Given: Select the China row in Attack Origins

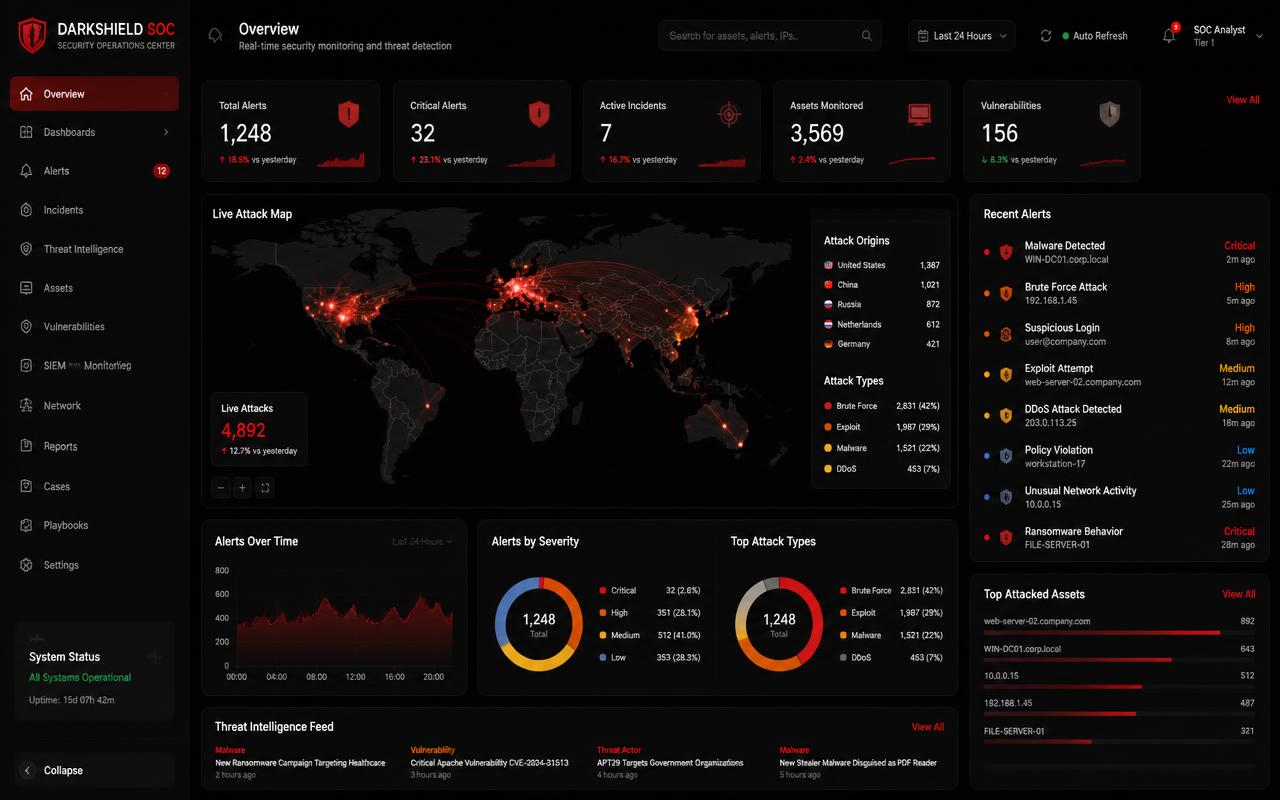Looking at the screenshot, I should tap(881, 285).
